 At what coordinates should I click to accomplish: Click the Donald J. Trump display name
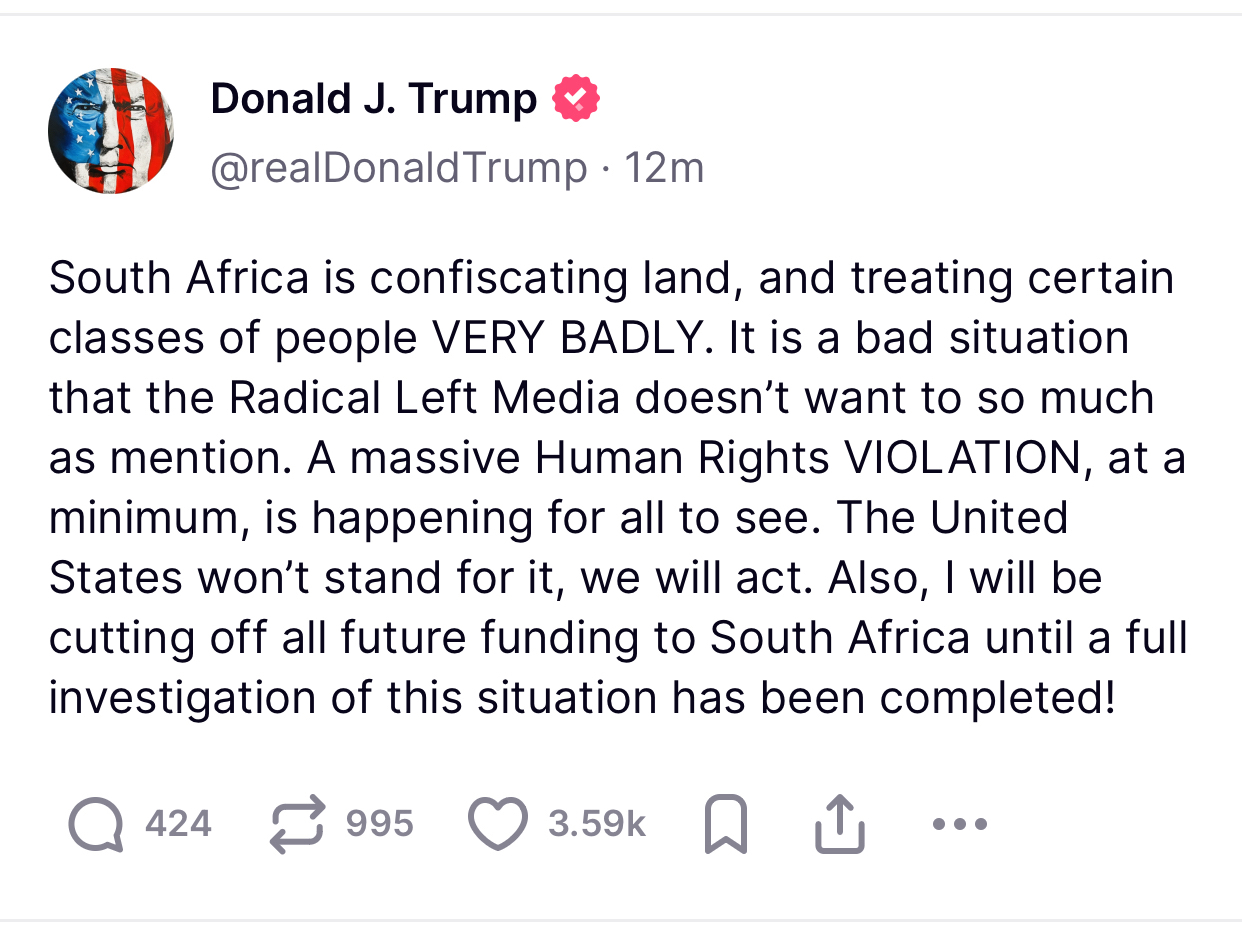[x=374, y=98]
